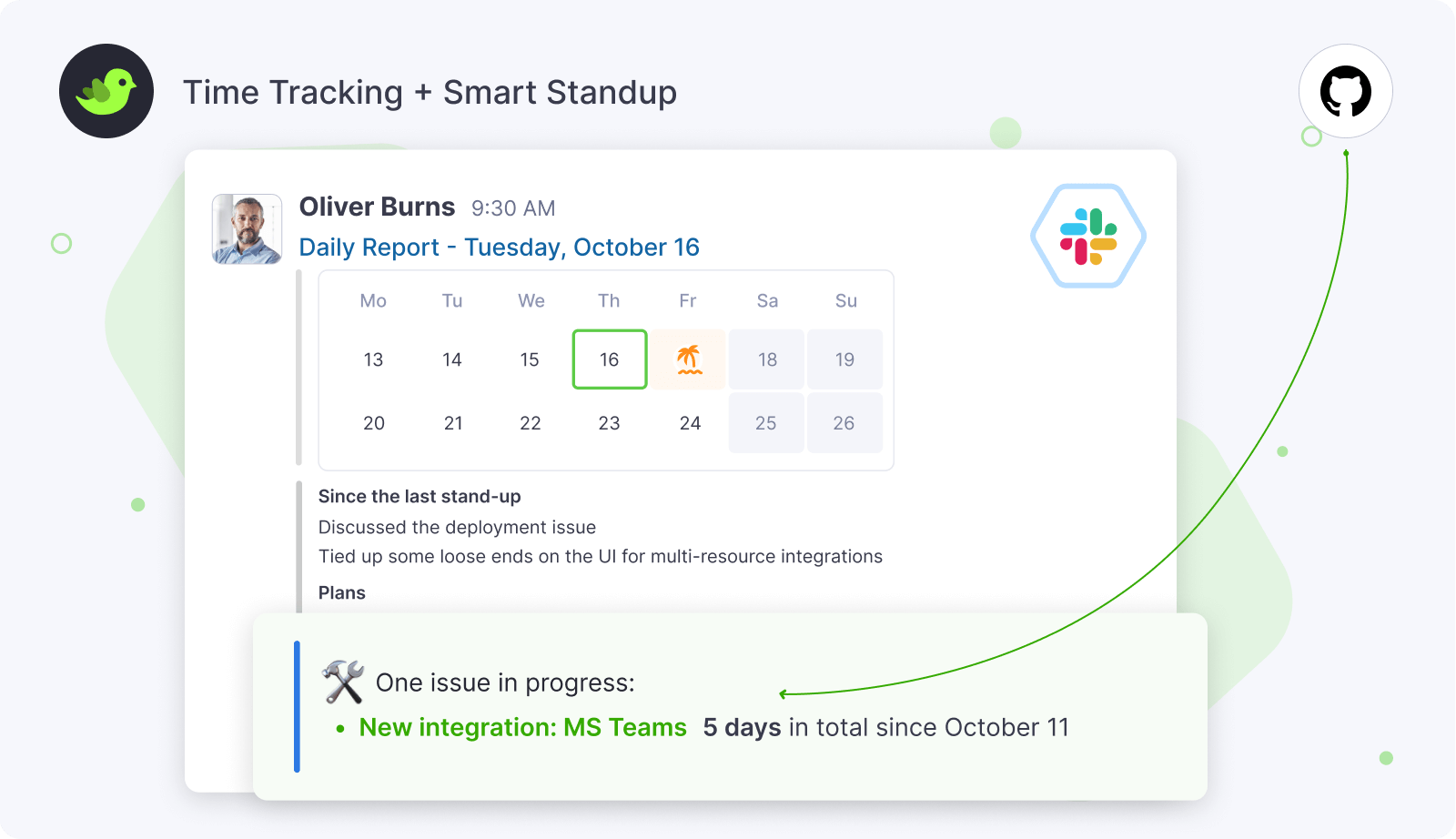This screenshot has width=1456, height=839.
Task: Click the palm tree vacation day icon
Action: pyautogui.click(x=689, y=359)
